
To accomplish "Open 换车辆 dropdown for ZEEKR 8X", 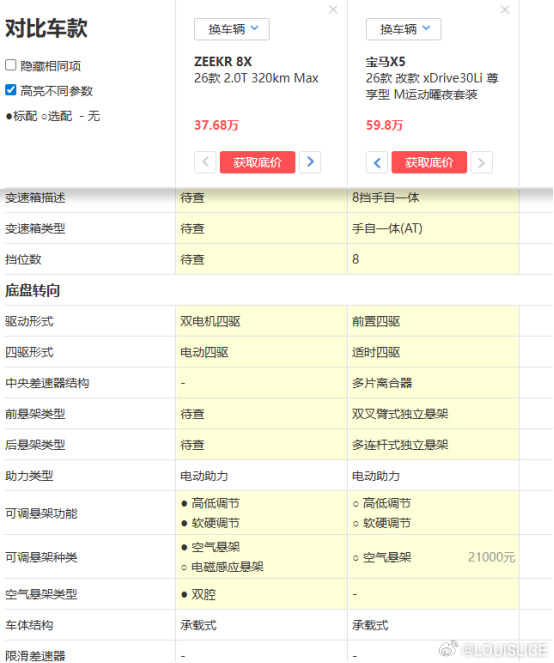I will (232, 29).
